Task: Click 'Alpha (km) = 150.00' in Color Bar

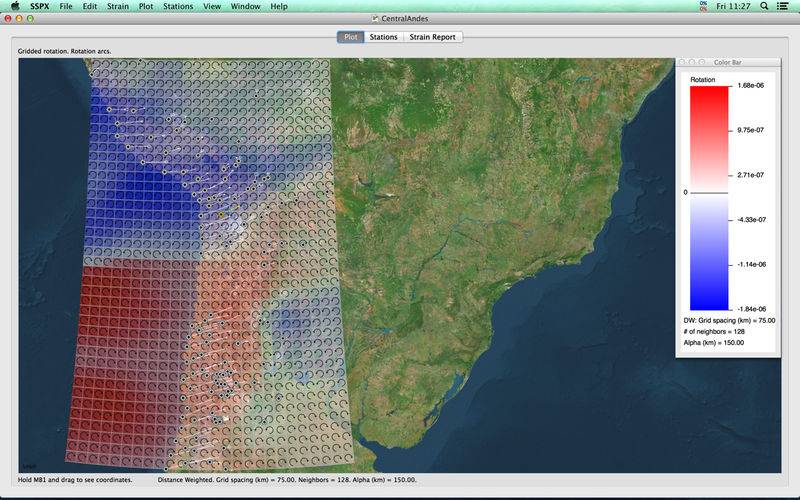Action: tap(713, 343)
